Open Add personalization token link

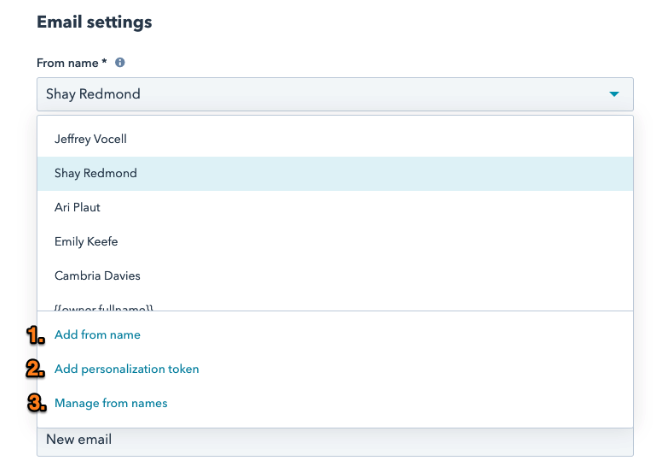[x=127, y=369]
